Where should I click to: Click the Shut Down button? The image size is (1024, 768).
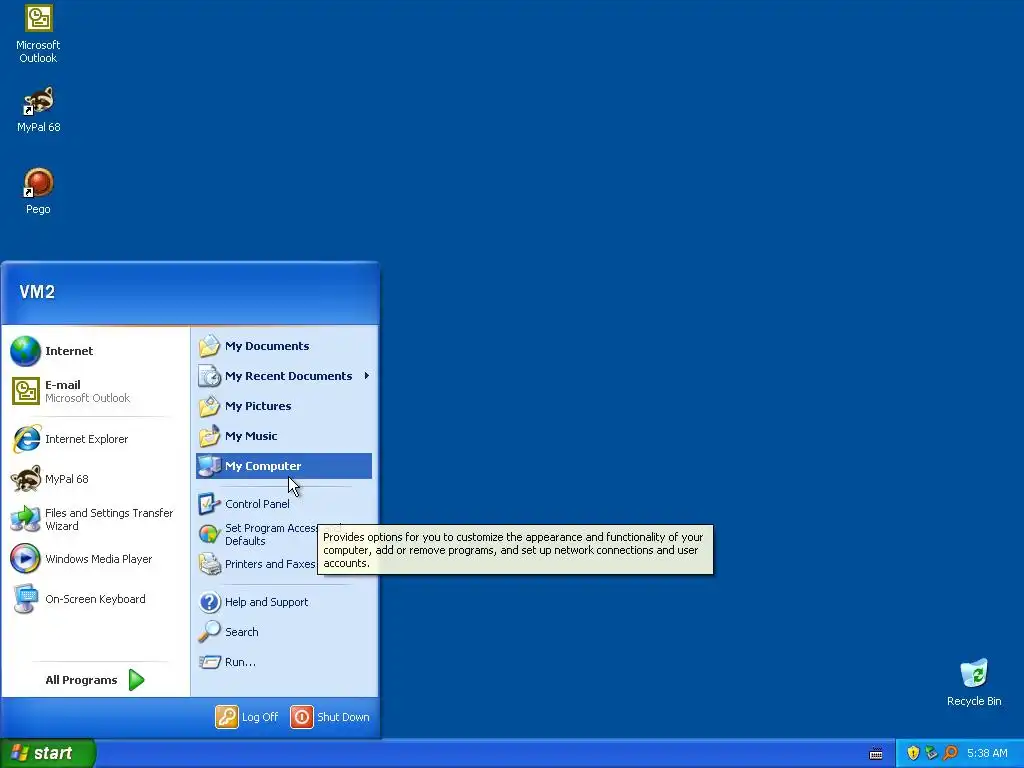click(x=330, y=717)
